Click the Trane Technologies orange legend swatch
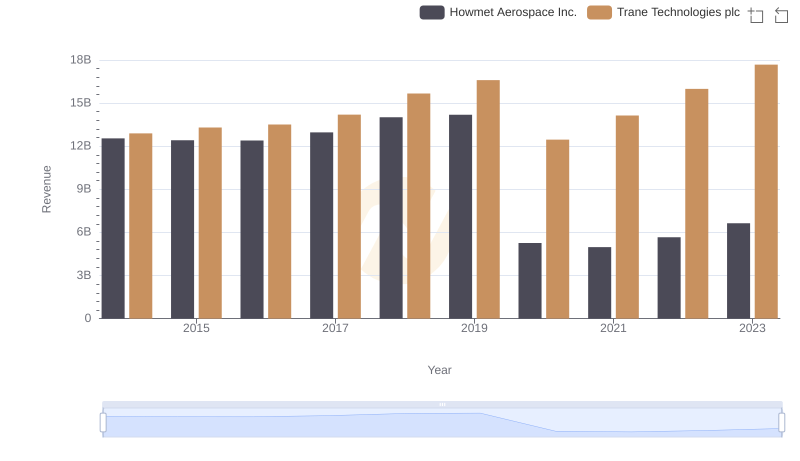The height and width of the screenshot is (461, 800). coord(599,12)
